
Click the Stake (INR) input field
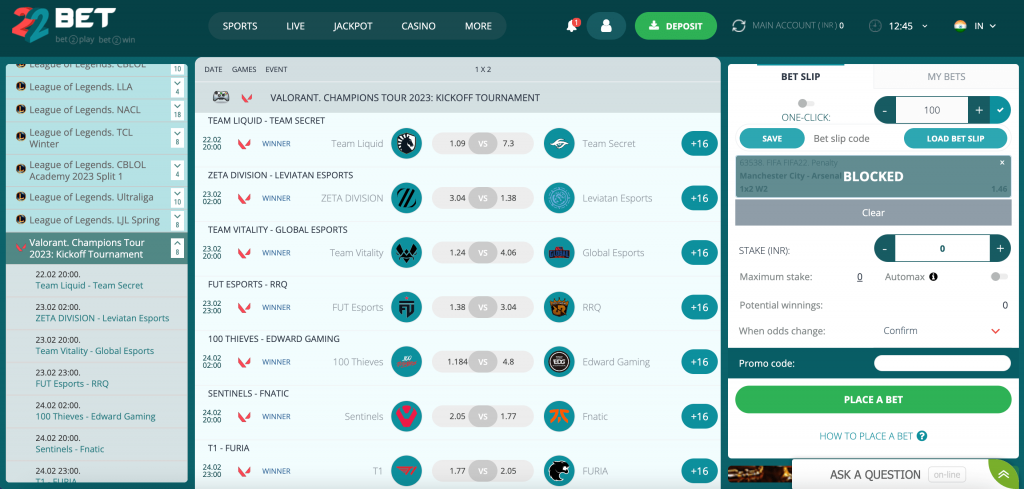[x=942, y=248]
